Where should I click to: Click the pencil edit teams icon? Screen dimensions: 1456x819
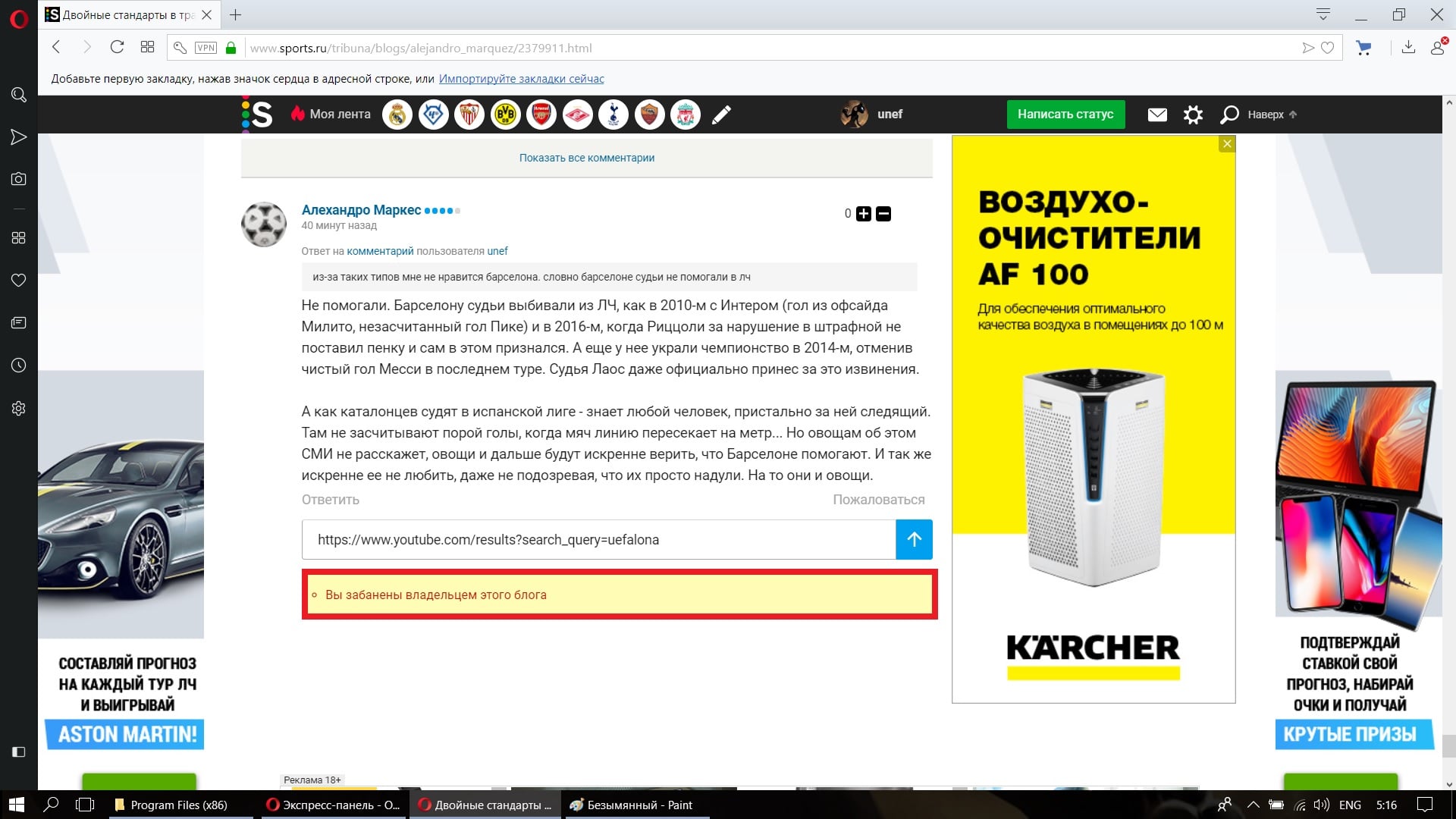click(x=721, y=115)
